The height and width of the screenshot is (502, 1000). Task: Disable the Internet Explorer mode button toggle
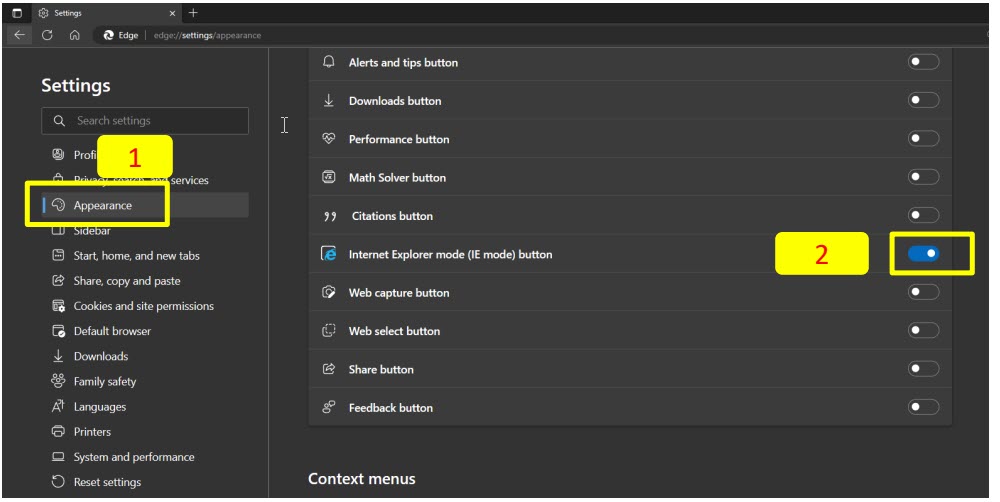(x=923, y=254)
